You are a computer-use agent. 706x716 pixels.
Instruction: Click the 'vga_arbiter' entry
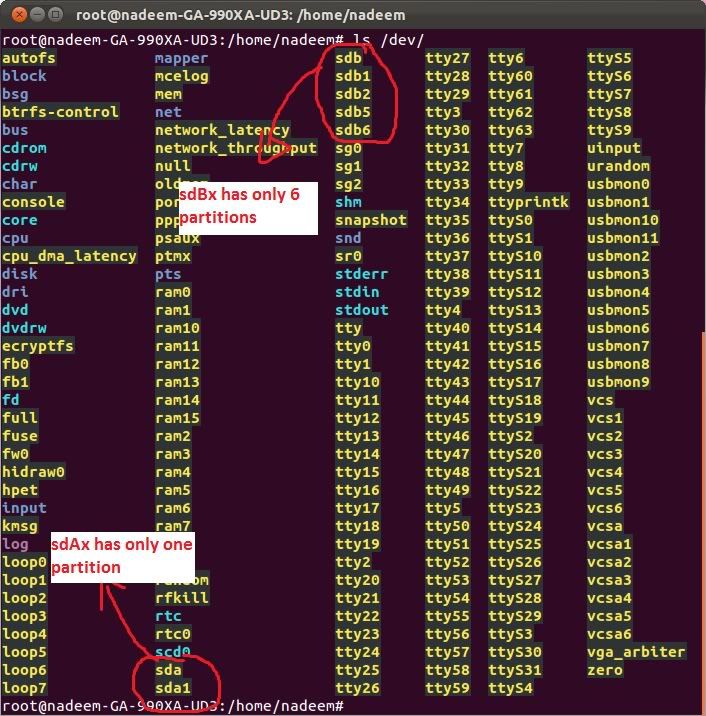[x=637, y=652]
